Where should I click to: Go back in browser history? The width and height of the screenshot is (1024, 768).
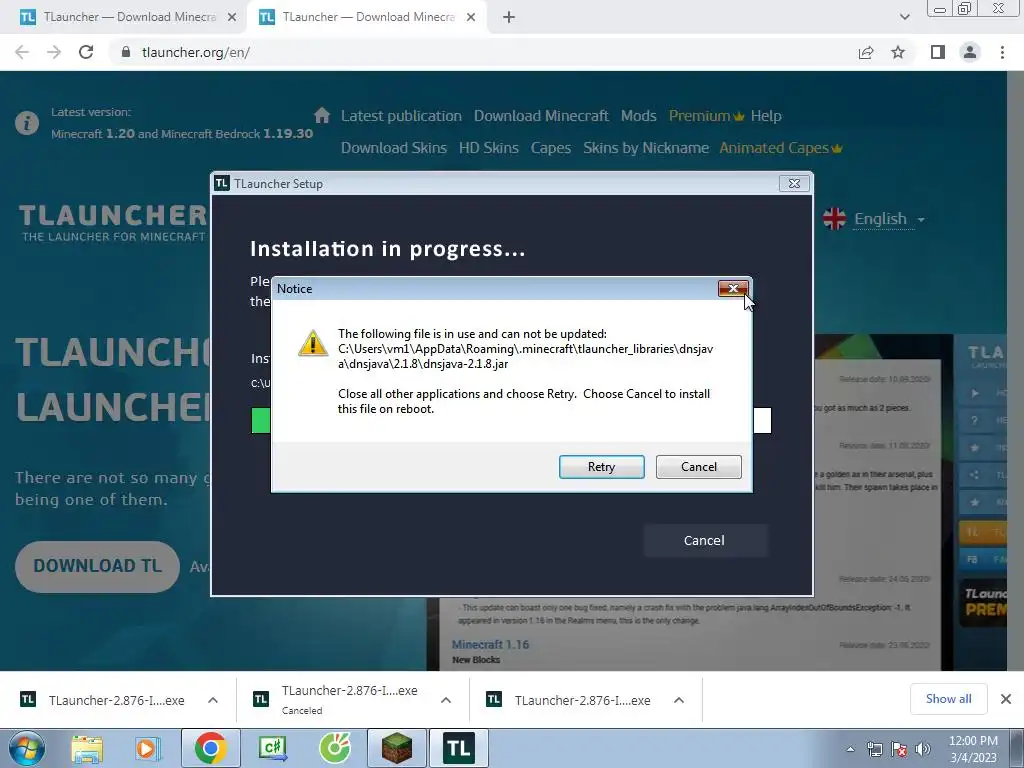click(22, 52)
